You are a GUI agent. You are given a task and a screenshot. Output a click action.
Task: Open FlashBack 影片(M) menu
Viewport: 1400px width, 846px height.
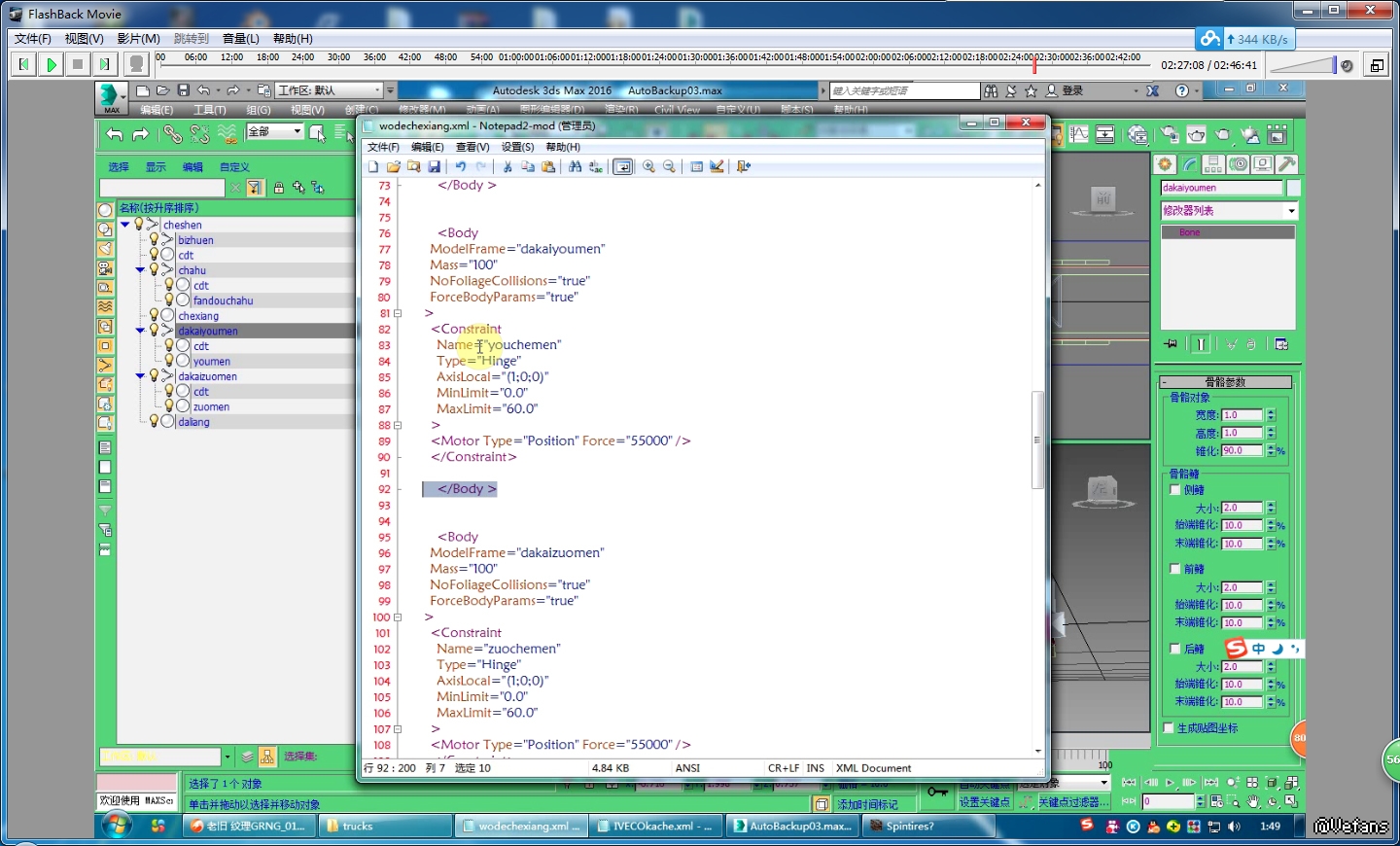tap(138, 39)
